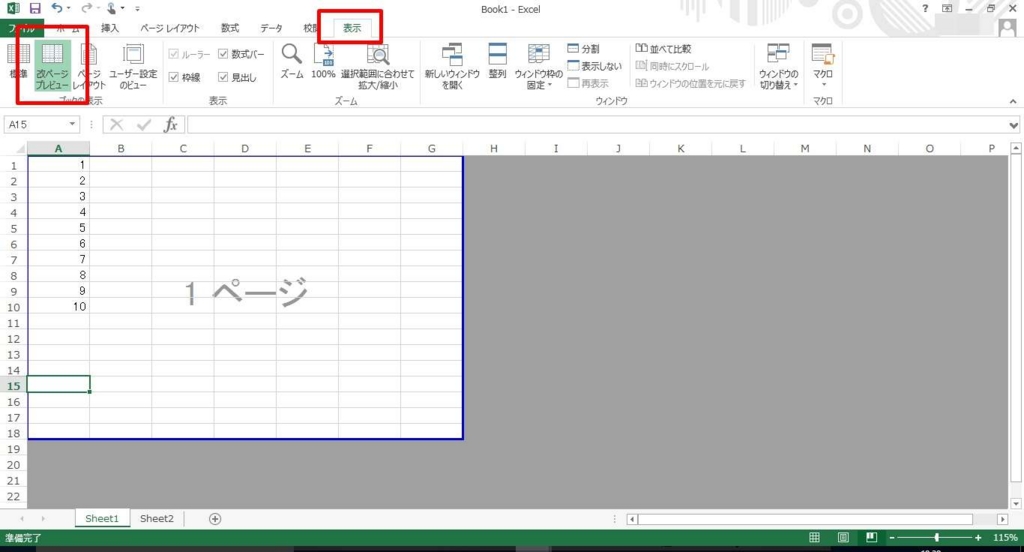Select Page Break Preview icon in status bar

(x=871, y=538)
